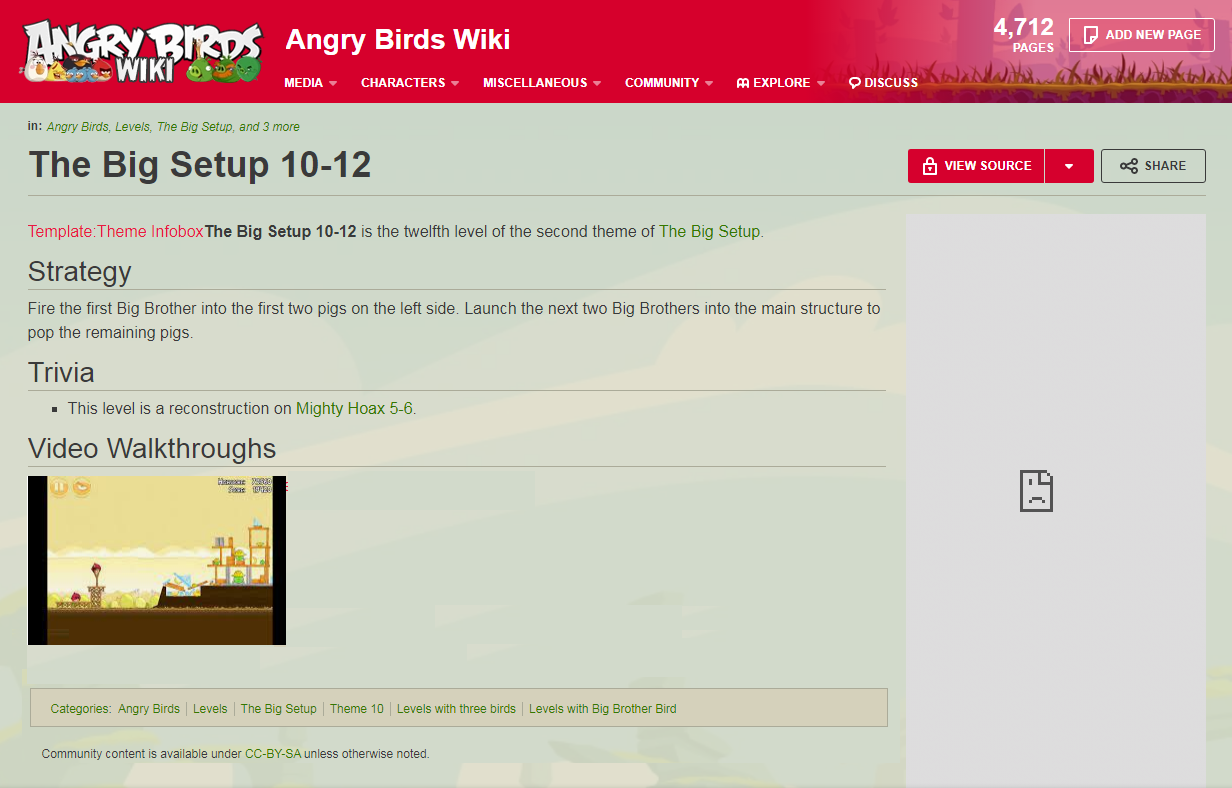Open the Theme 10 category link

pyautogui.click(x=356, y=709)
